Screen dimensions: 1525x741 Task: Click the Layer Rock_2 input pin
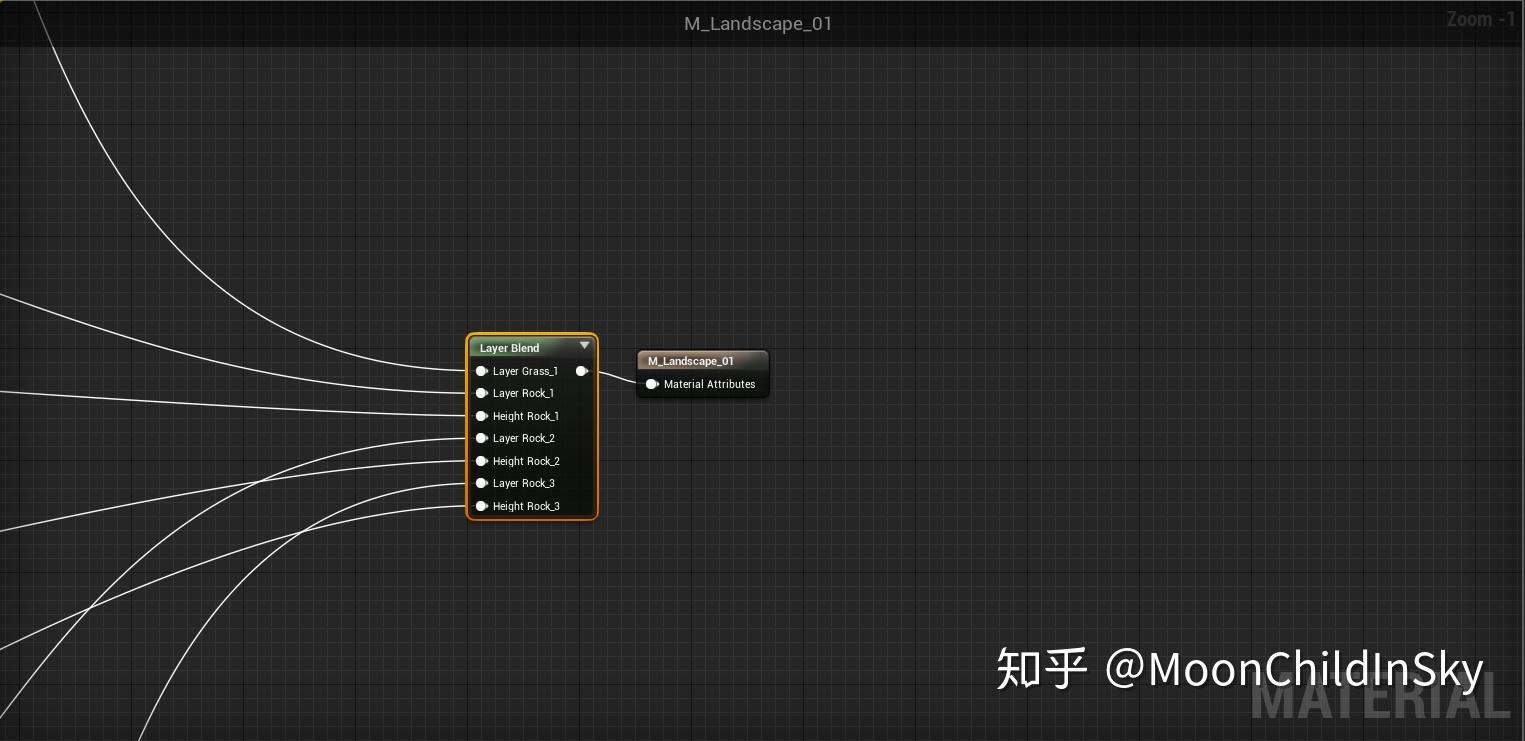(482, 438)
